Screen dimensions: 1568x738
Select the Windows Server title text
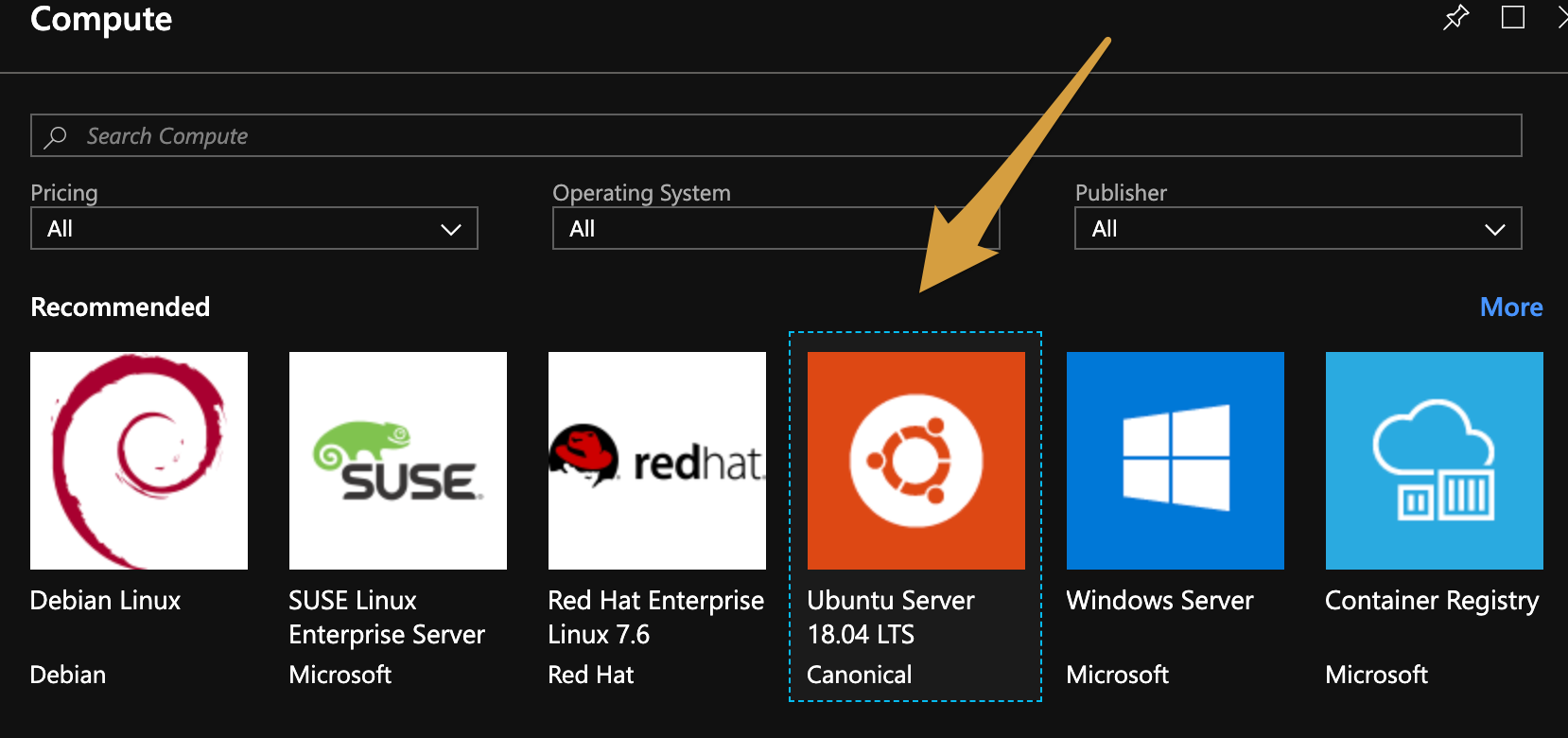tap(1159, 601)
